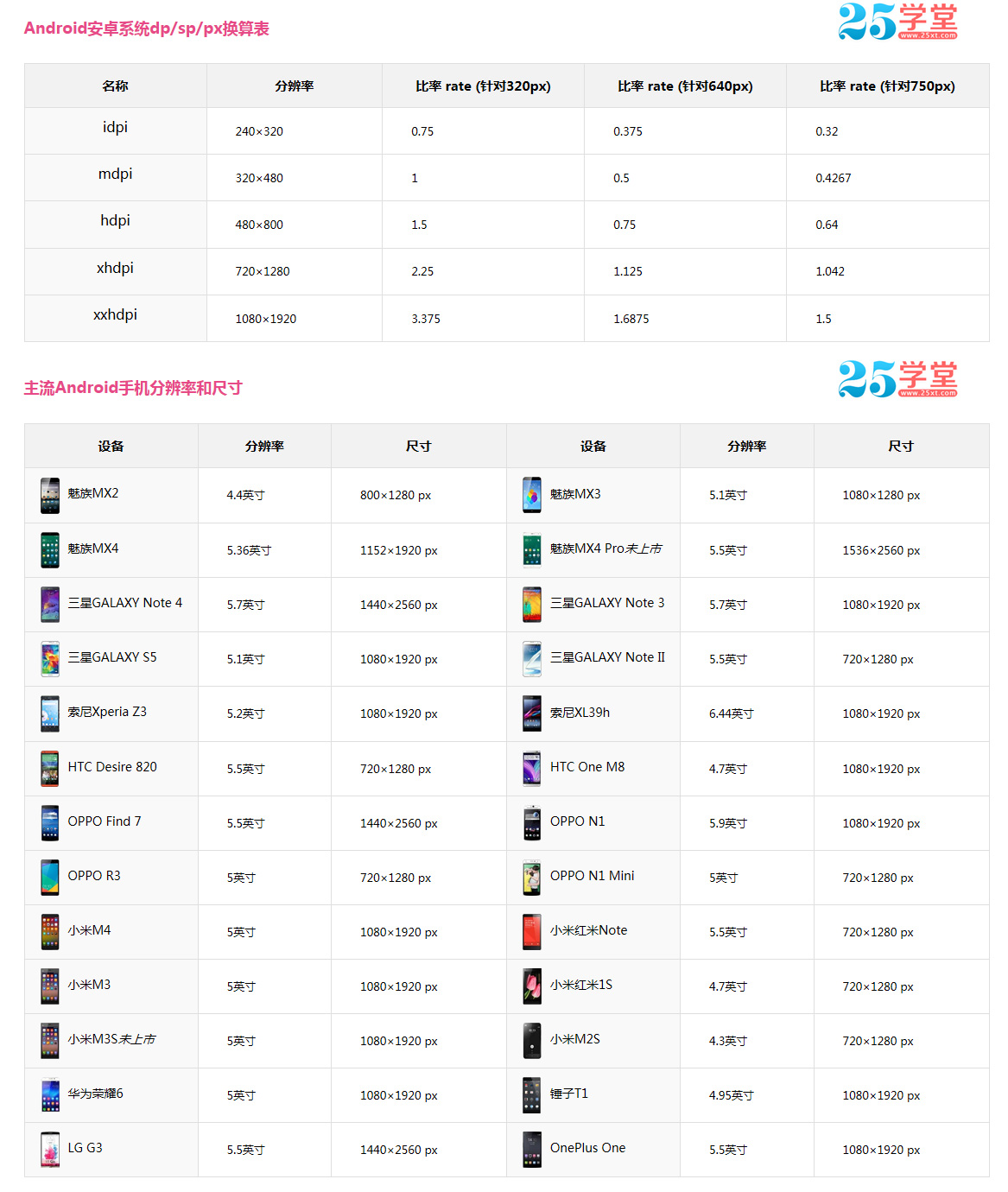Click the HTC One M8 device name

pos(587,767)
